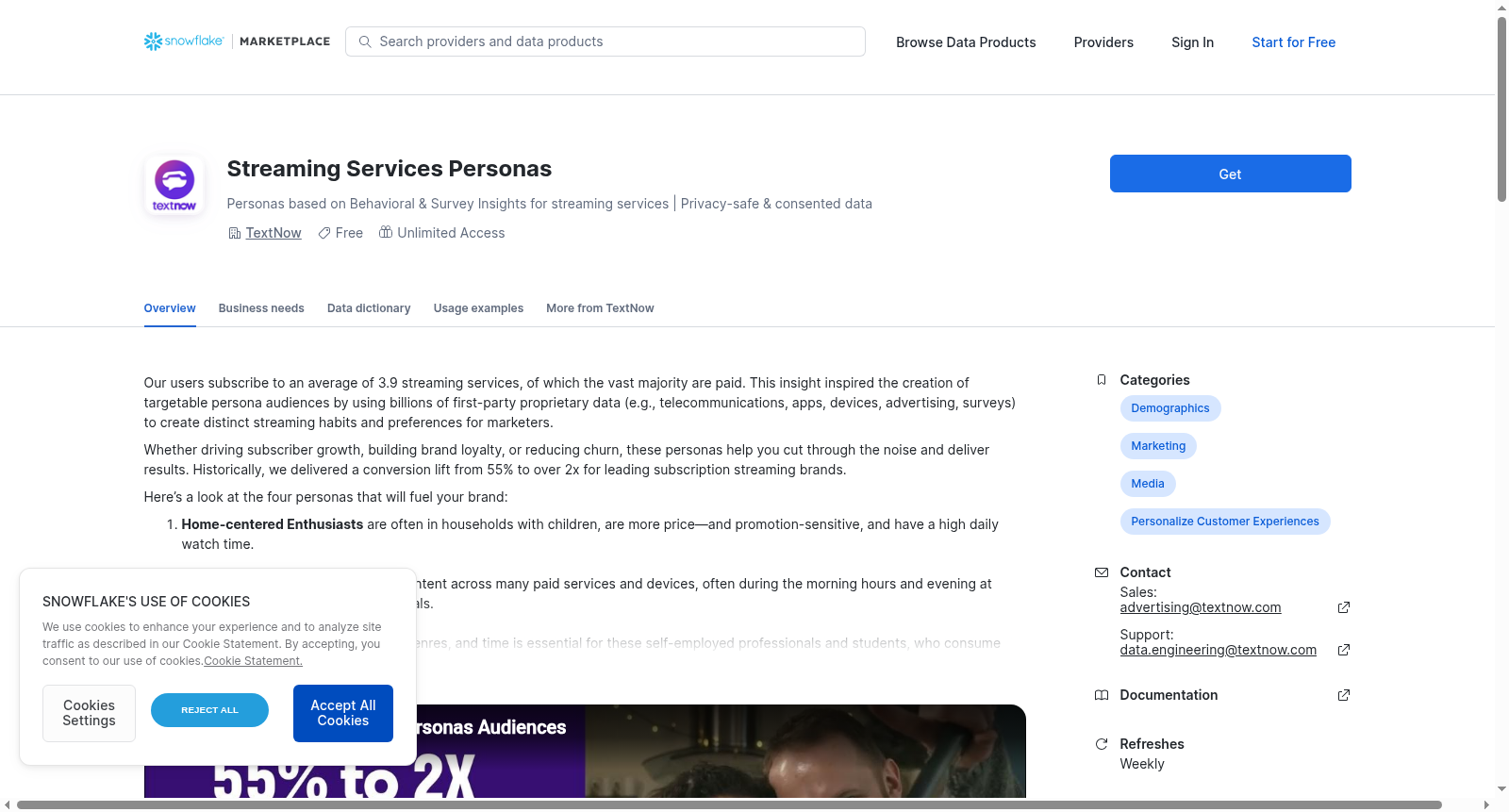Viewport: 1509px width, 812px height.
Task: Open sales email external link icon
Action: click(x=1344, y=607)
